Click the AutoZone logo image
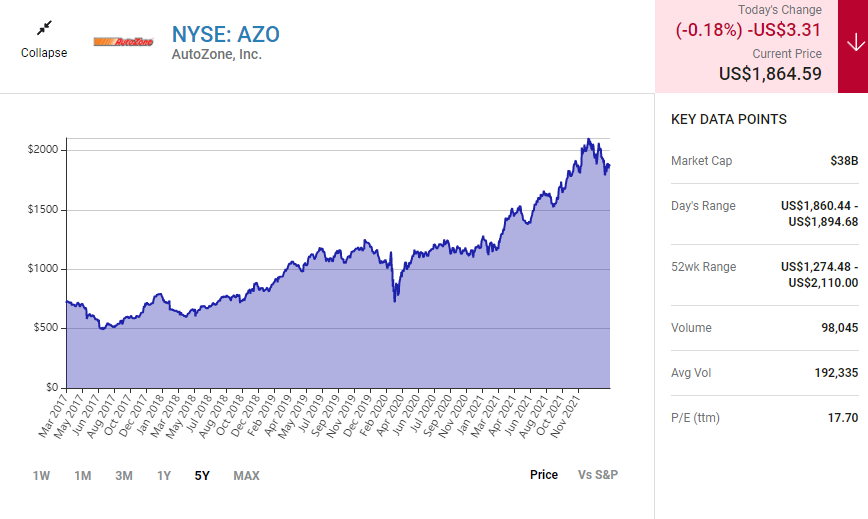This screenshot has height=519, width=868. (x=122, y=42)
